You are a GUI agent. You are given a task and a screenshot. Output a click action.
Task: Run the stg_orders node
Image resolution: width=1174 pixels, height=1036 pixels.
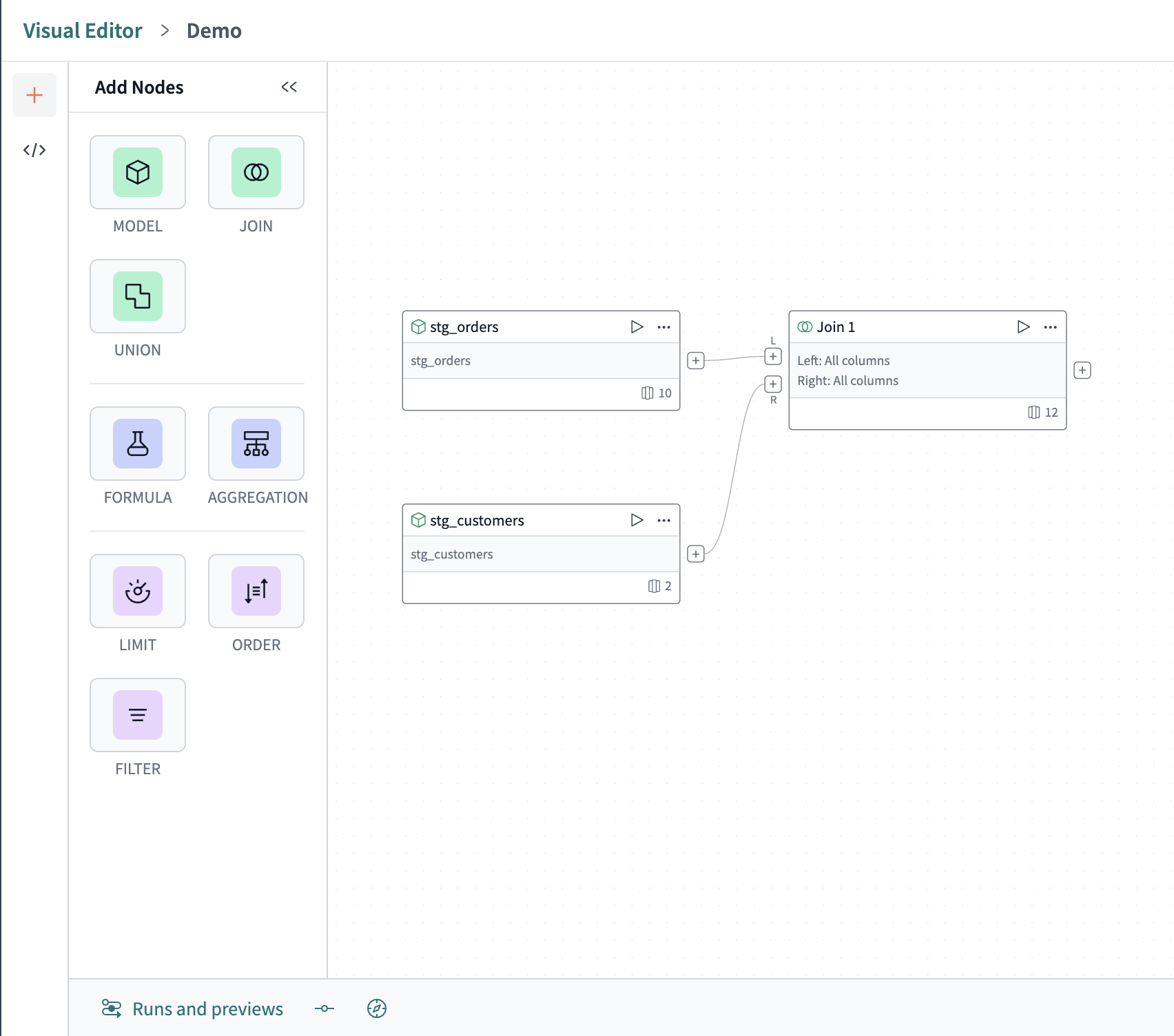point(636,327)
